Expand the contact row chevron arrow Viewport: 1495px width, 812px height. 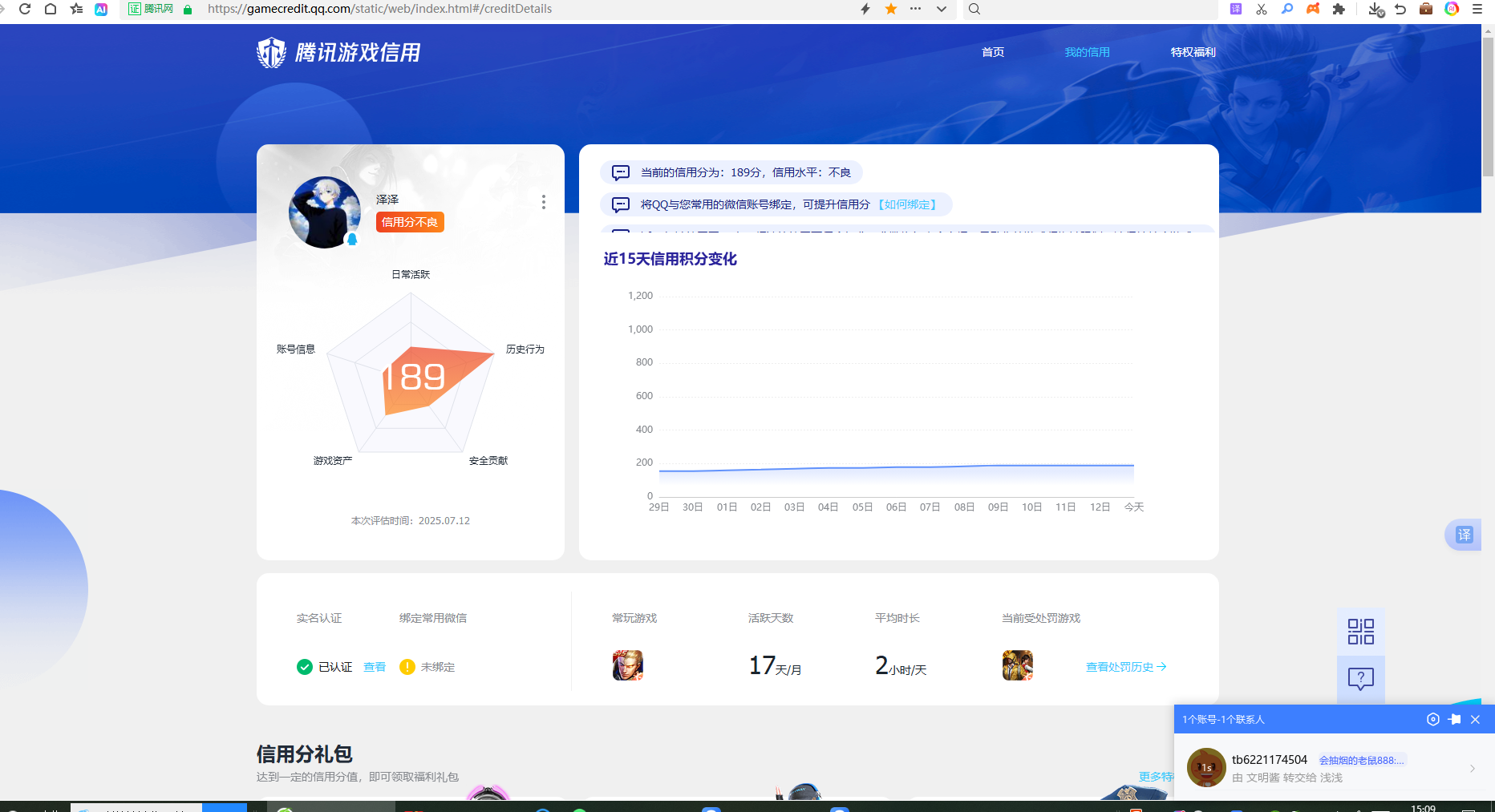pyautogui.click(x=1473, y=769)
